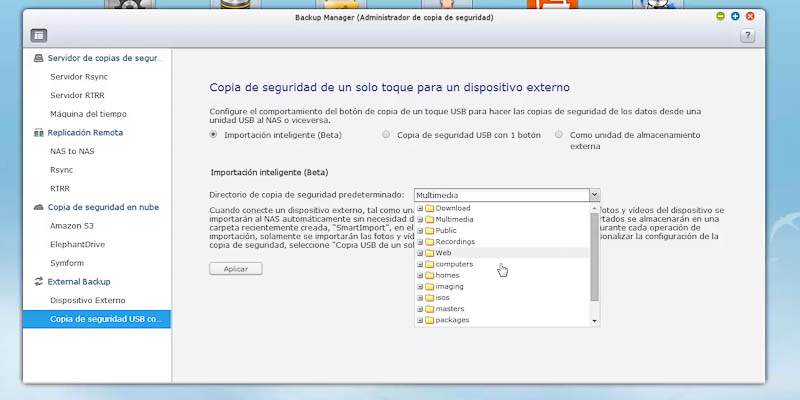Image resolution: width=800 pixels, height=400 pixels.
Task: Click the Multimedia folder icon in list
Action: click(x=429, y=219)
